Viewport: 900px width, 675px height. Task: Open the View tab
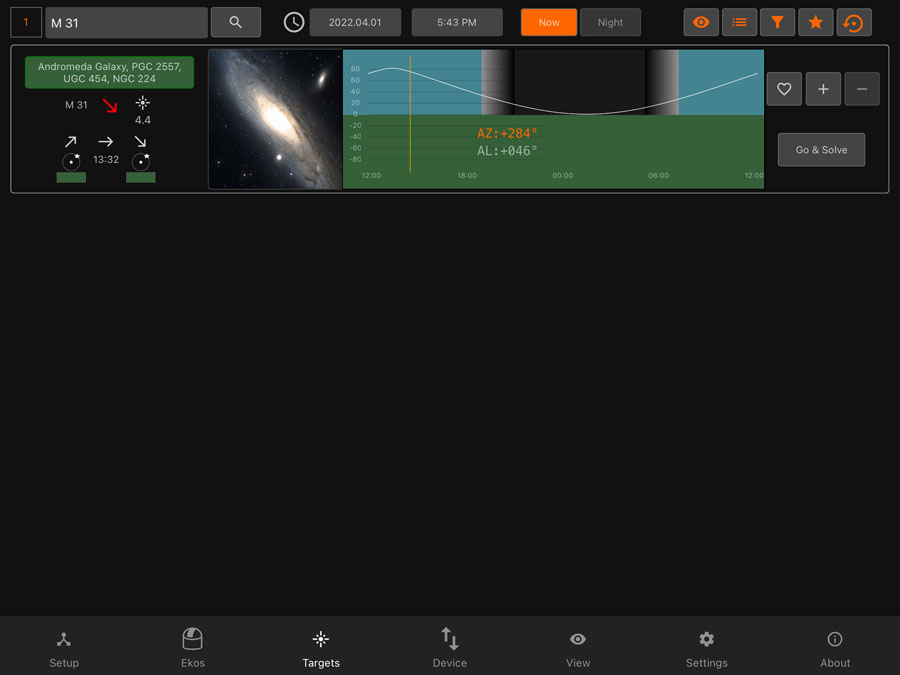point(578,649)
